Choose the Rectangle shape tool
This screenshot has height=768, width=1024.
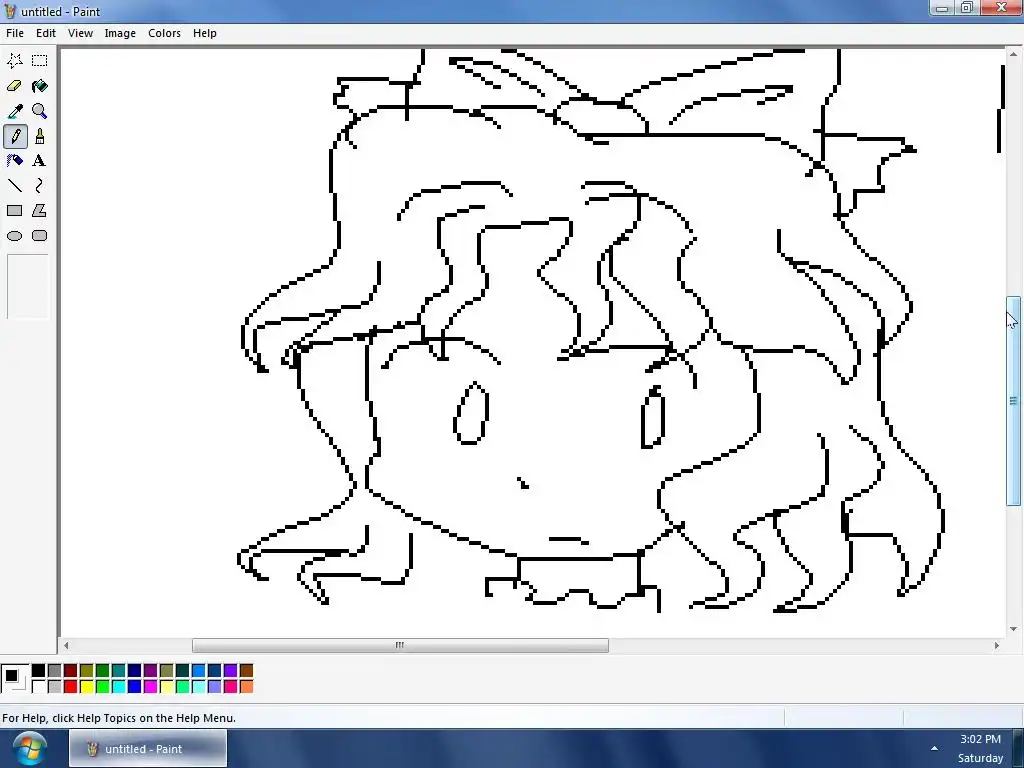14,211
